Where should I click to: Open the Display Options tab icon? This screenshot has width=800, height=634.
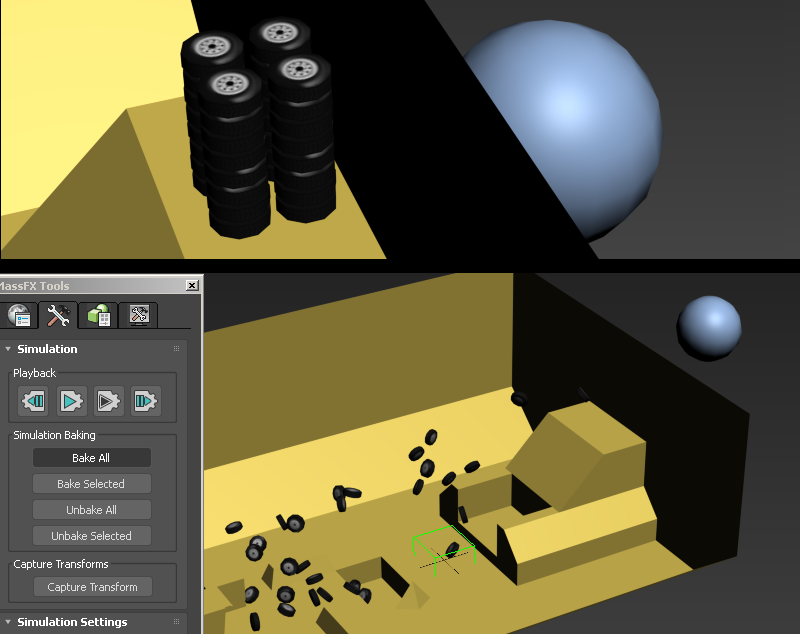[x=139, y=315]
